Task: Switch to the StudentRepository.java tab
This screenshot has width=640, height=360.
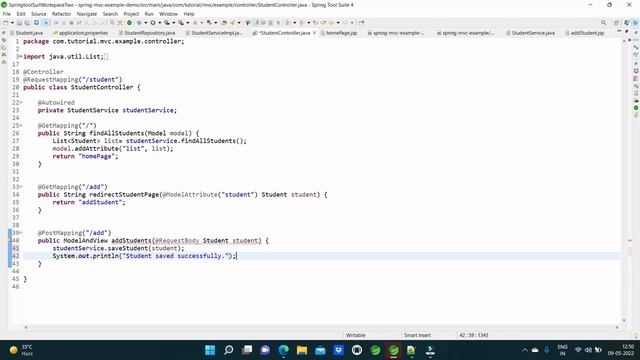Action: 147,33
